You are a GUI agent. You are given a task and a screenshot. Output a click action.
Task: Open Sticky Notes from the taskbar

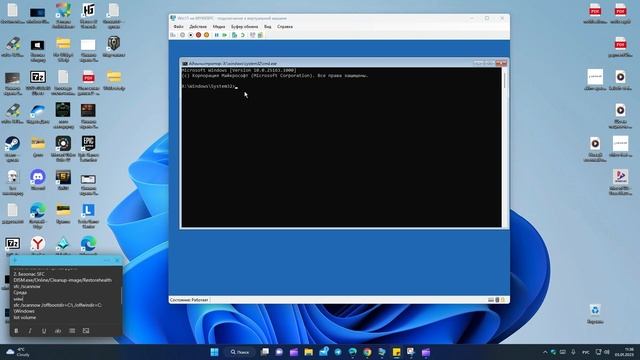pyautogui.click(x=397, y=352)
